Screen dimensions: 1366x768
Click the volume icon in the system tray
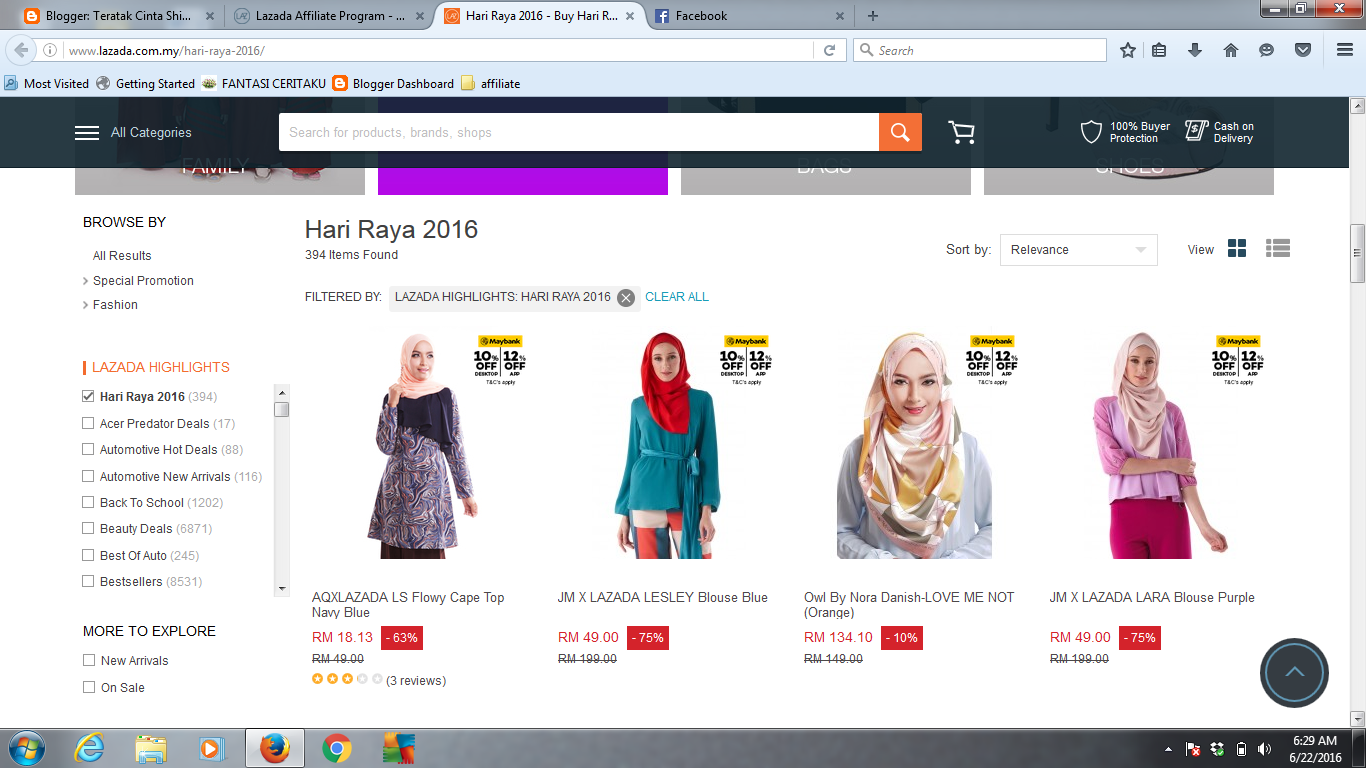coord(1265,749)
